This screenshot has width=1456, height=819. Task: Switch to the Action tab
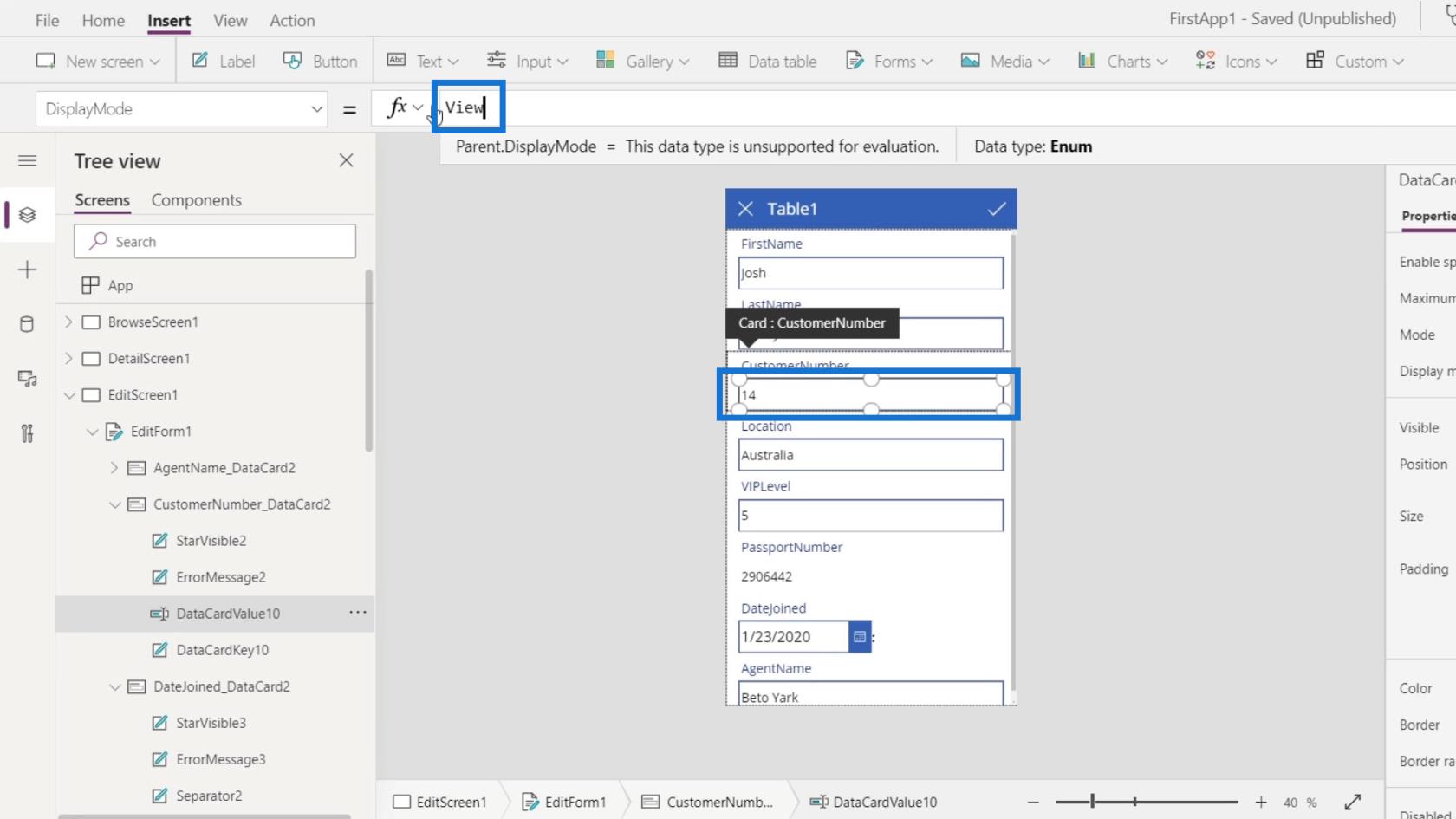point(292,20)
